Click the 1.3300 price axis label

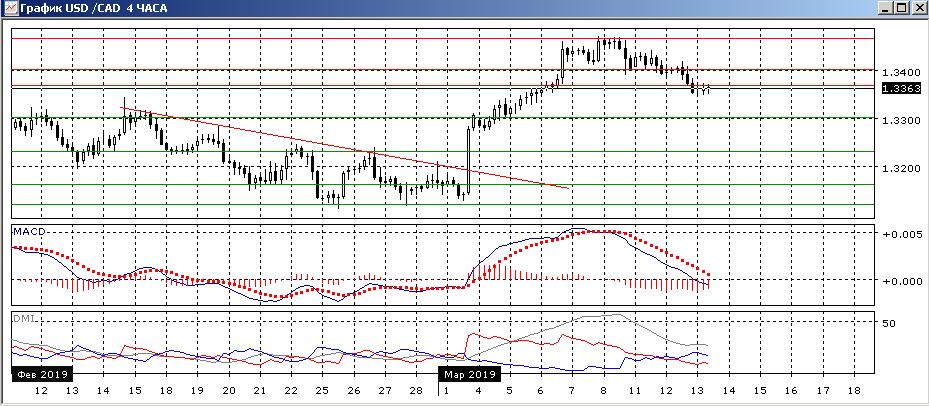point(896,120)
